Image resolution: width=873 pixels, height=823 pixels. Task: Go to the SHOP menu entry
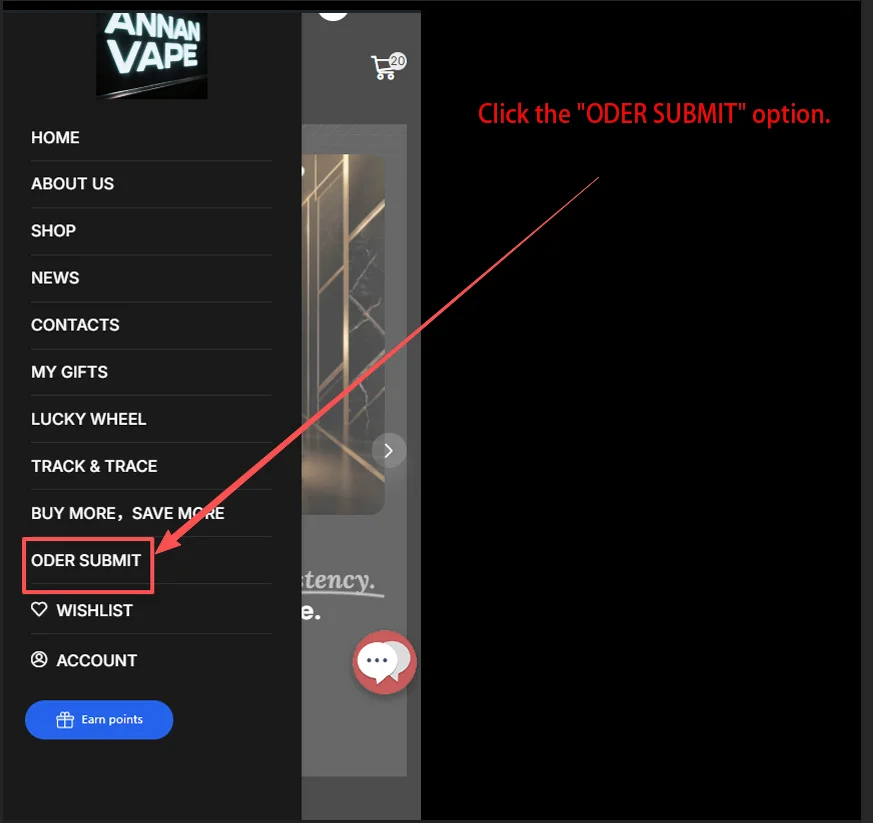[x=53, y=231]
